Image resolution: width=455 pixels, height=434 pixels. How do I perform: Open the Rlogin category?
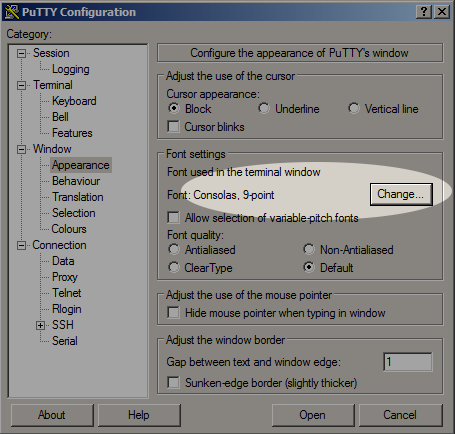pyautogui.click(x=67, y=309)
